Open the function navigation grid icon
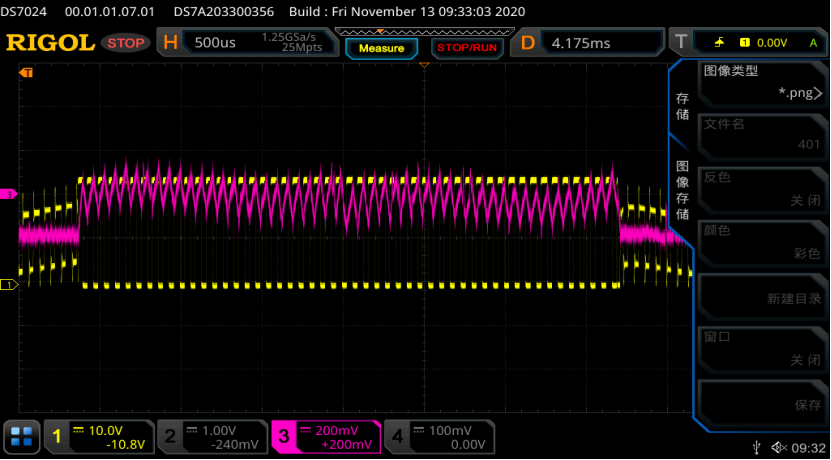 point(22,437)
